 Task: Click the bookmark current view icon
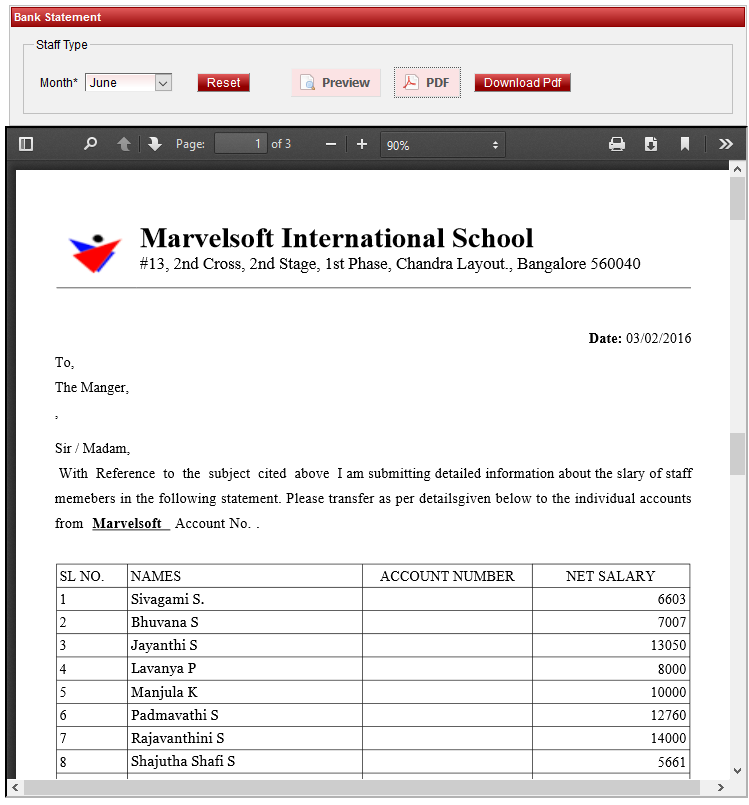coord(685,144)
